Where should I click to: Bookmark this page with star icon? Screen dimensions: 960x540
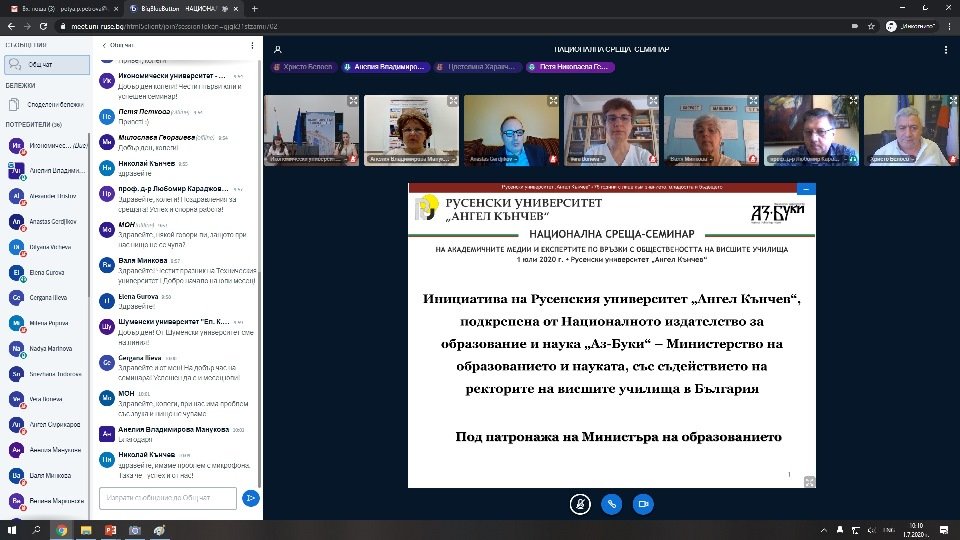871,26
